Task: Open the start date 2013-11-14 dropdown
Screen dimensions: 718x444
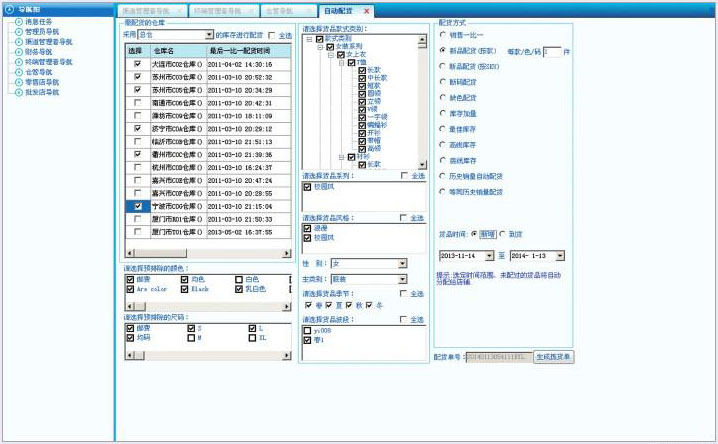Action: (489, 255)
